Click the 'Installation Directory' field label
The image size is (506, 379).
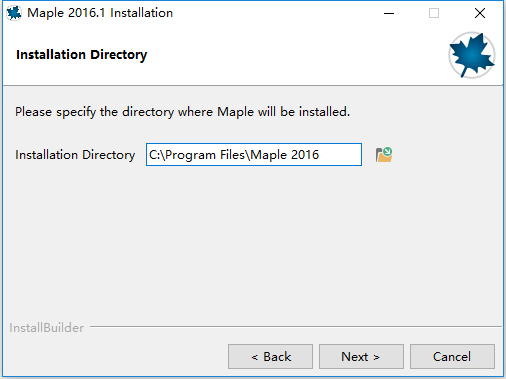75,155
